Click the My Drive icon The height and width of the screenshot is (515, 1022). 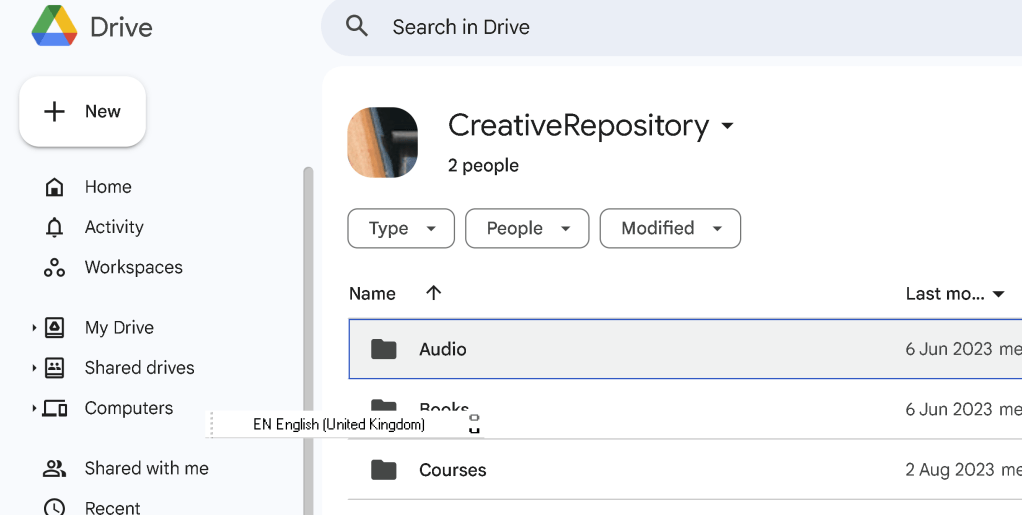[x=54, y=327]
